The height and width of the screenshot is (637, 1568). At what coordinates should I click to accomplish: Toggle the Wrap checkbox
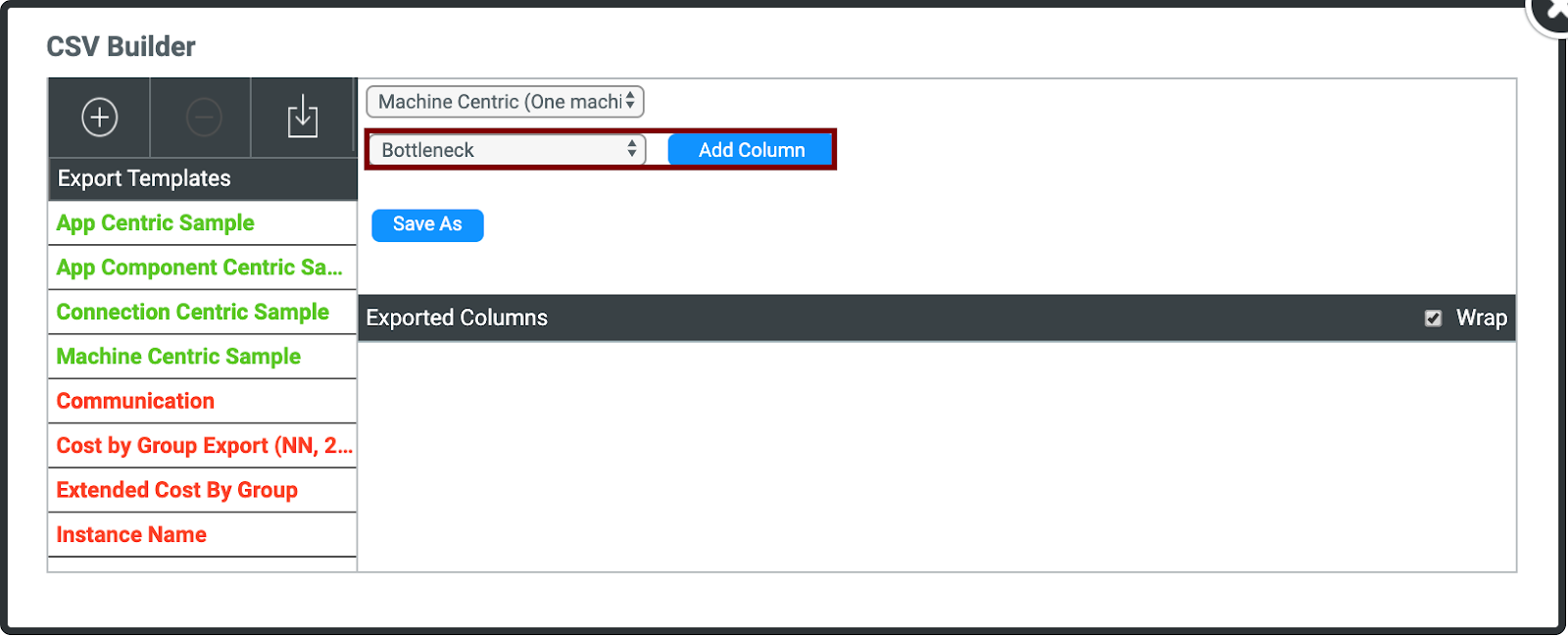coord(1433,318)
